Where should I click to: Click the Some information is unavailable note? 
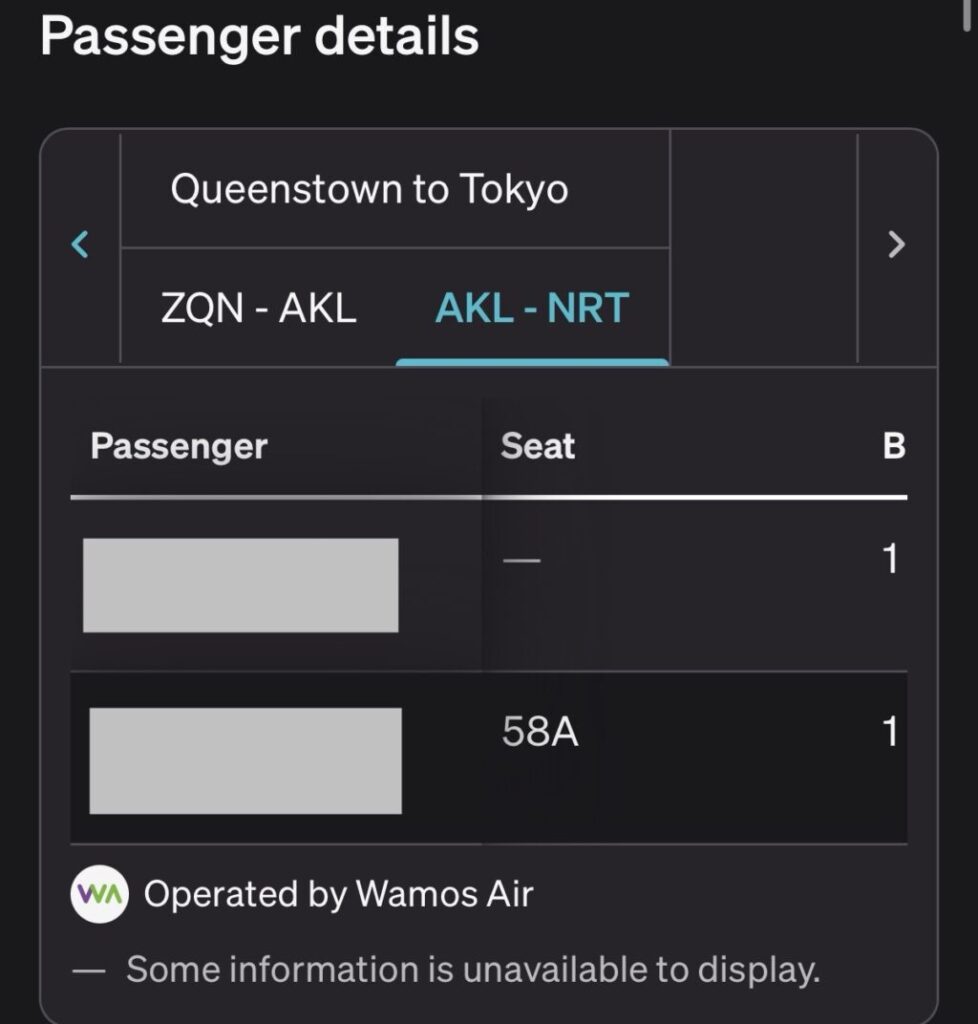tap(473, 969)
